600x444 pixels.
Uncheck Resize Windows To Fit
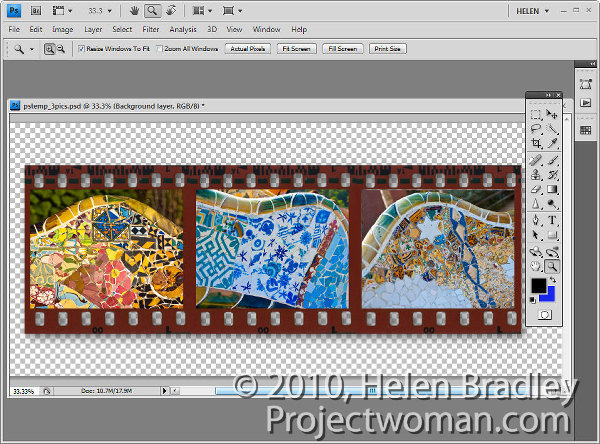81,49
